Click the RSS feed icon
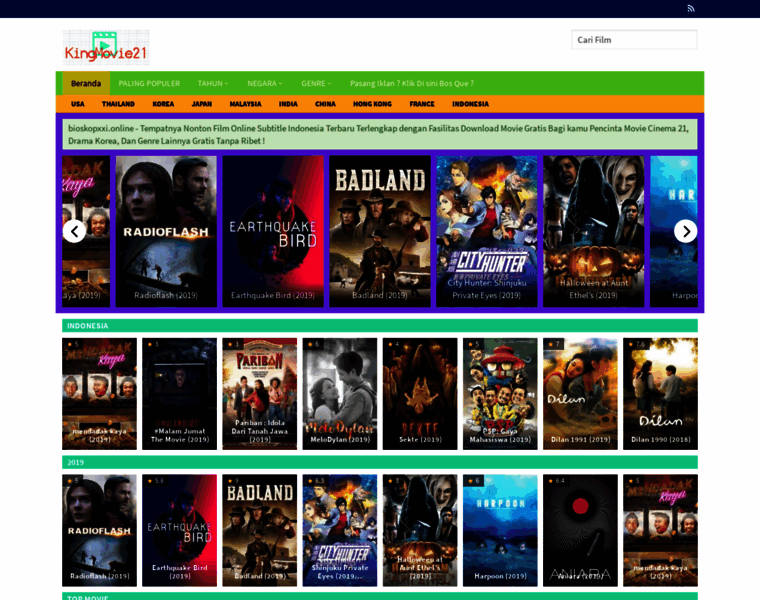 pos(691,8)
